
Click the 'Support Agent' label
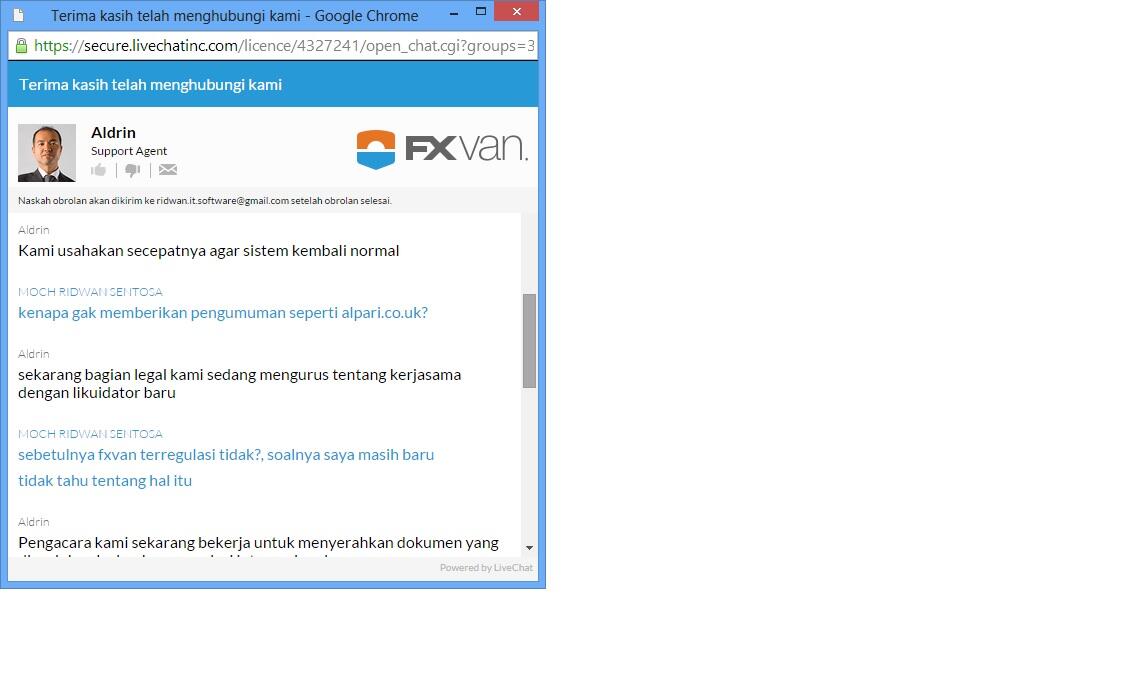click(129, 151)
